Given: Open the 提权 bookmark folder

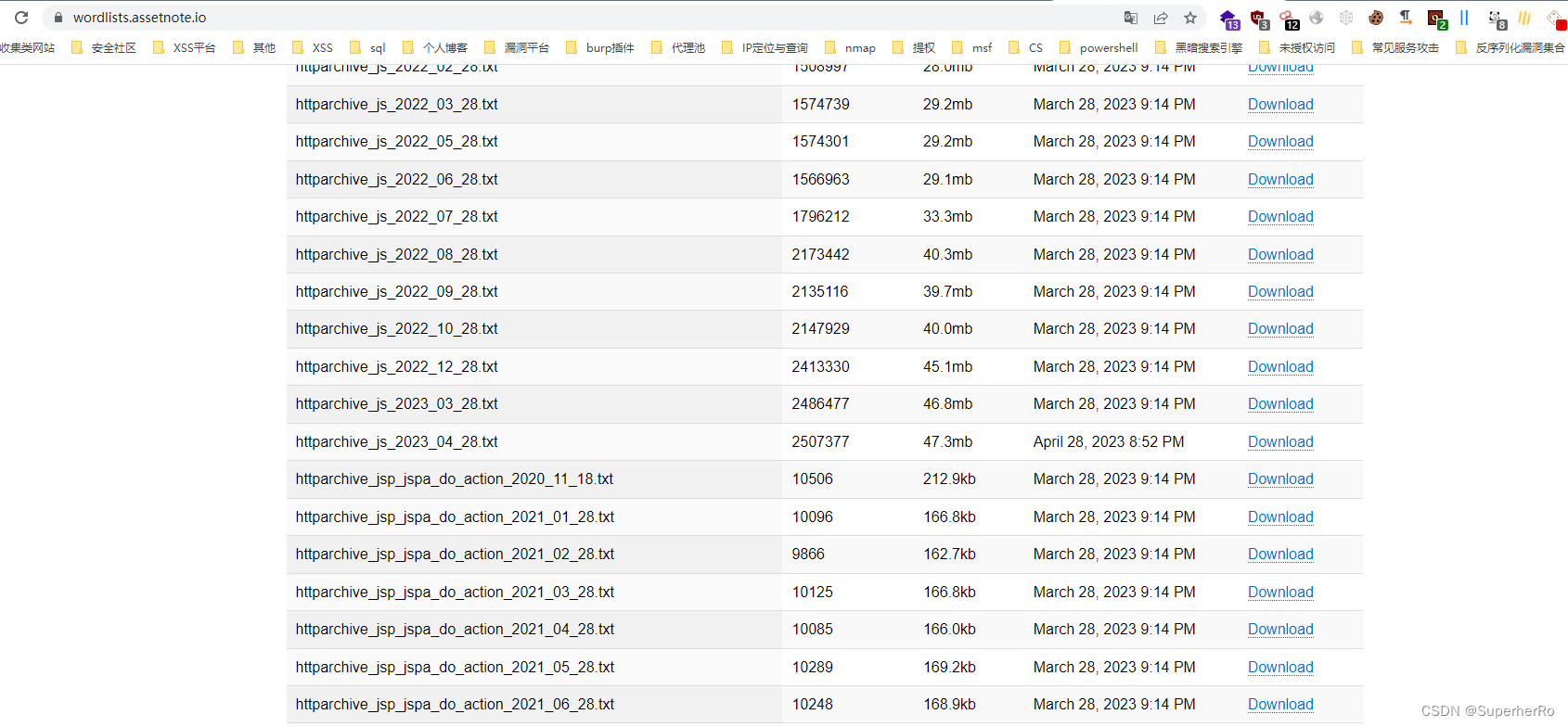Looking at the screenshot, I should [914, 47].
